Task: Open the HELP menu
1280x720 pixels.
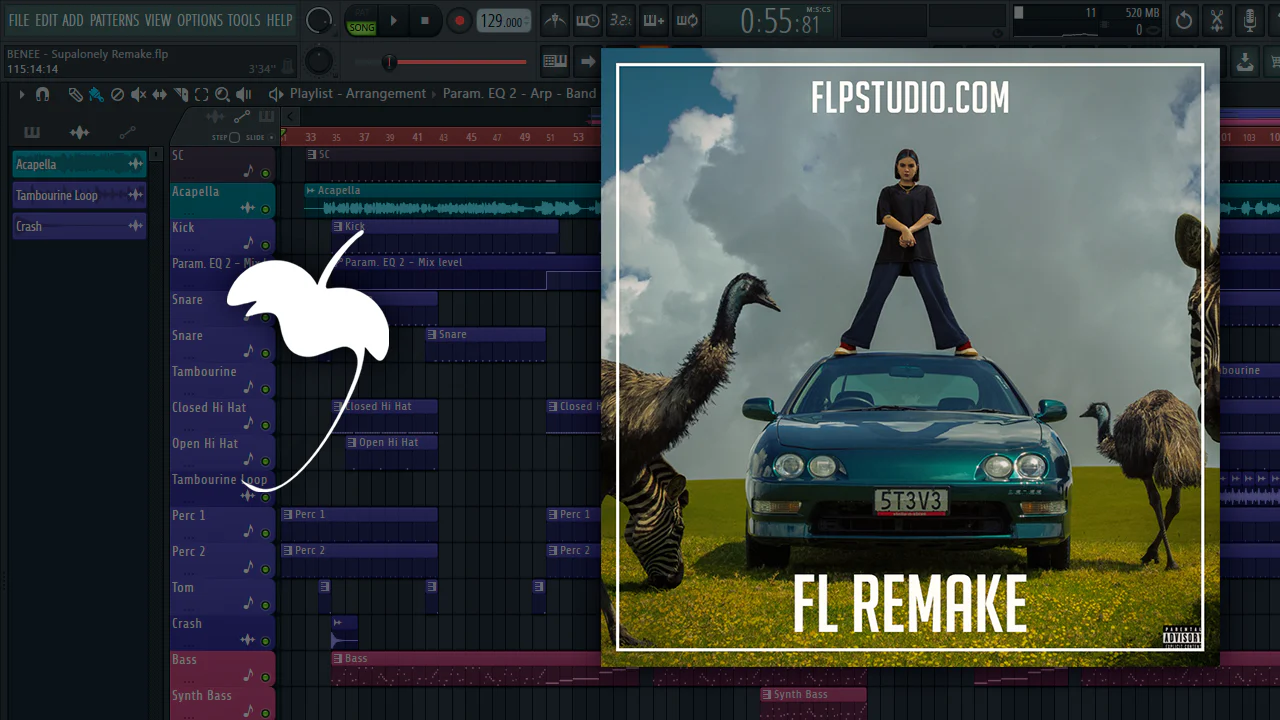Action: coord(280,20)
